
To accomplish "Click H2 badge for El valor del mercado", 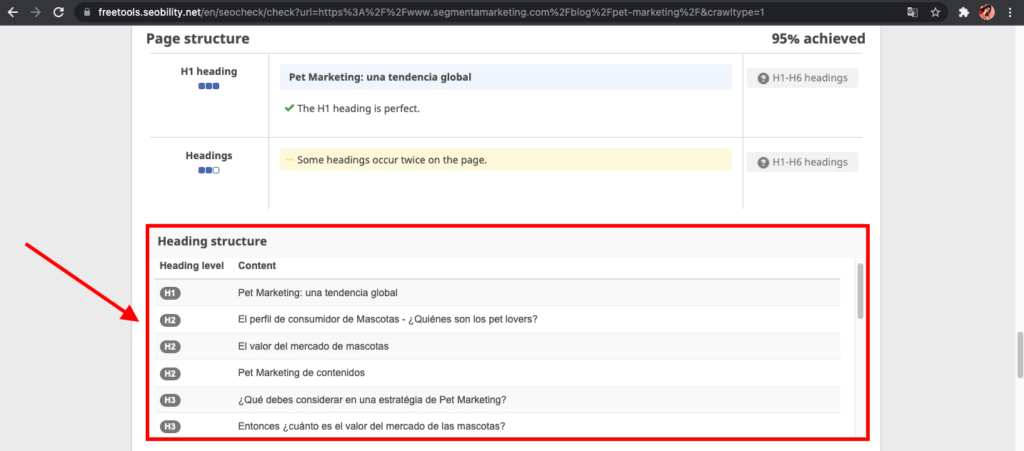I will [x=170, y=347].
